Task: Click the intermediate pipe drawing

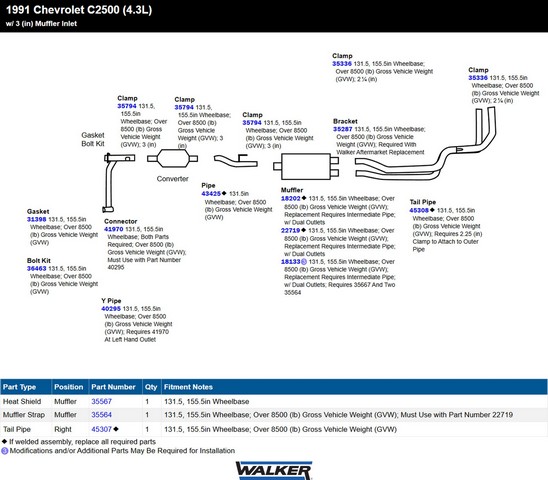Action: coord(236,161)
